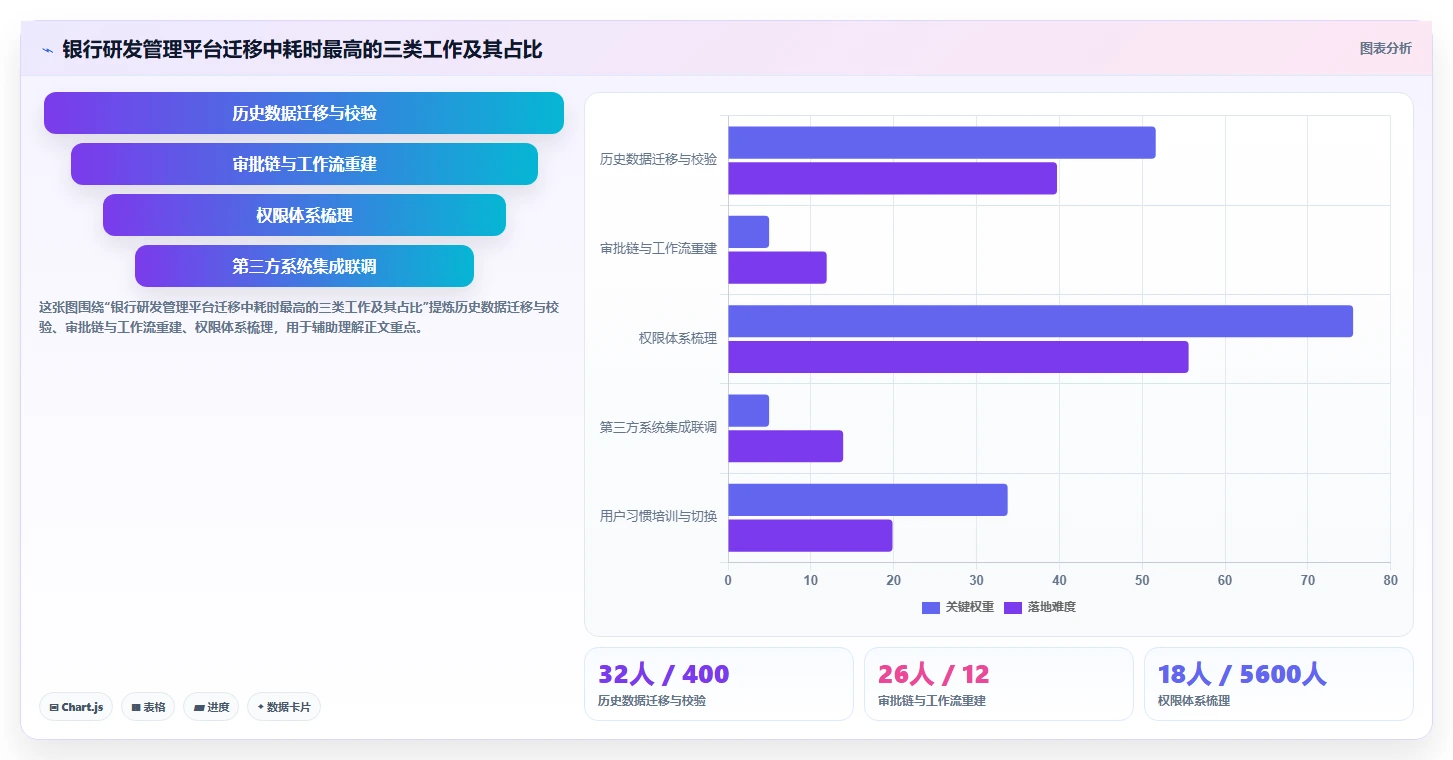Click the x-axis tick value 80
This screenshot has height=760, width=1453.
(1390, 580)
